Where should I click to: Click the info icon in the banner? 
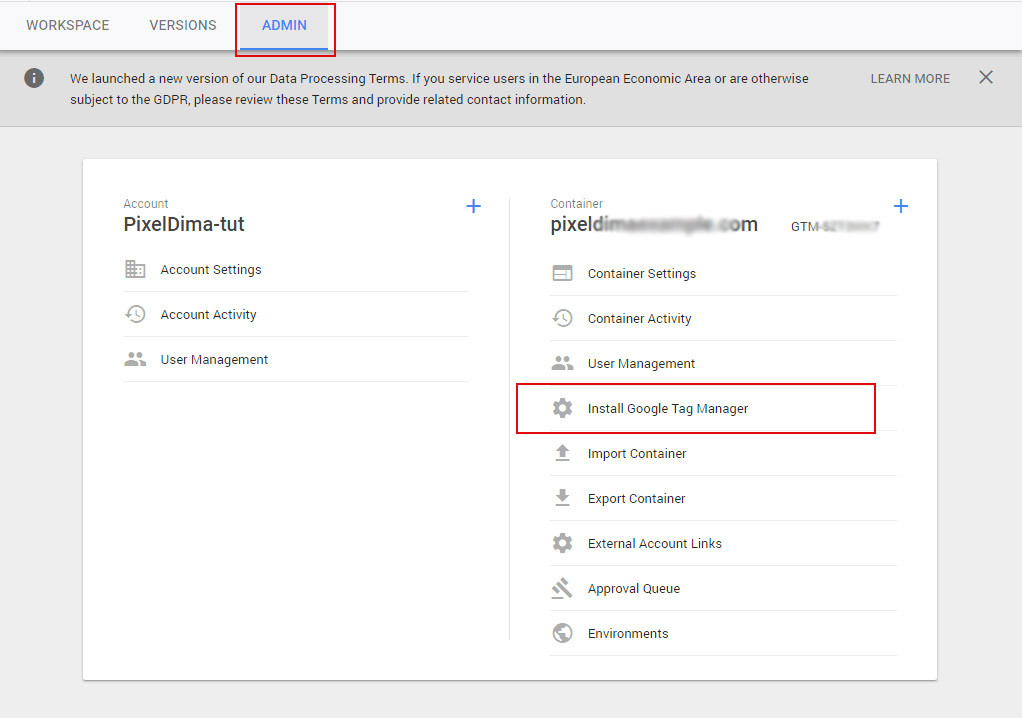[34, 78]
